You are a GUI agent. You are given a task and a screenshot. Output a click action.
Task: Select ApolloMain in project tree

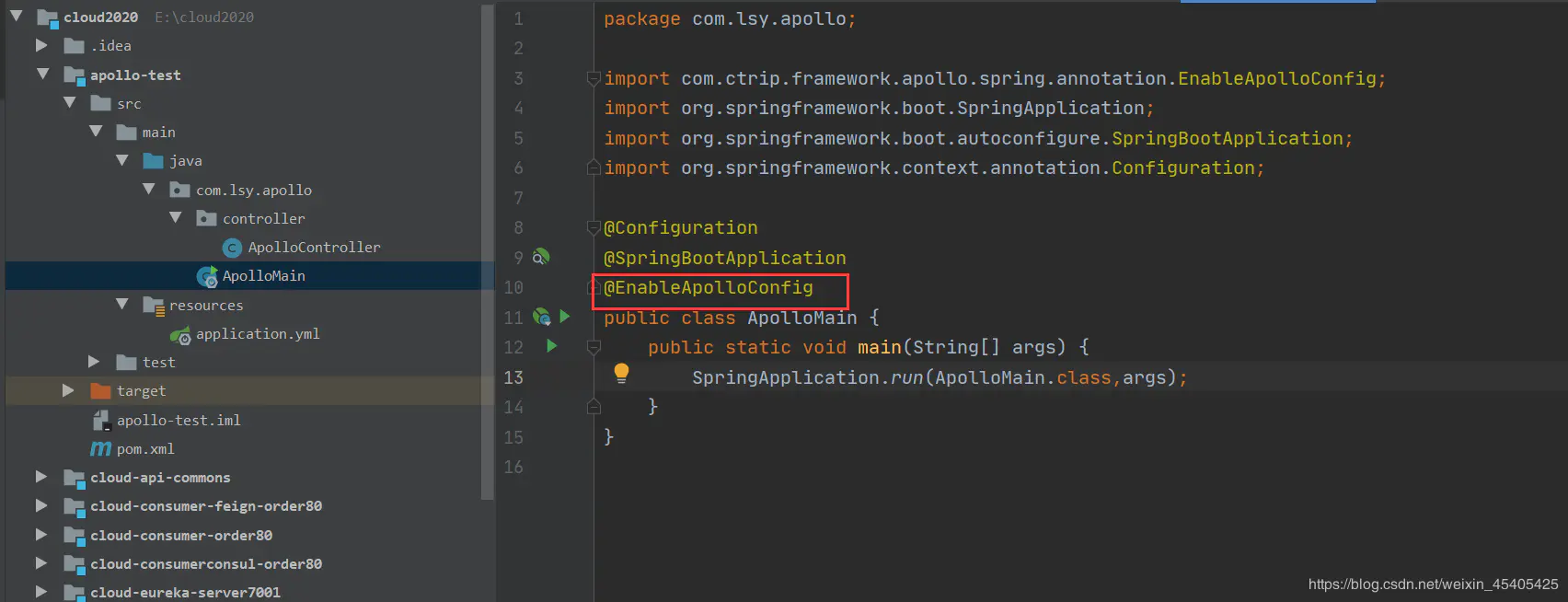263,276
